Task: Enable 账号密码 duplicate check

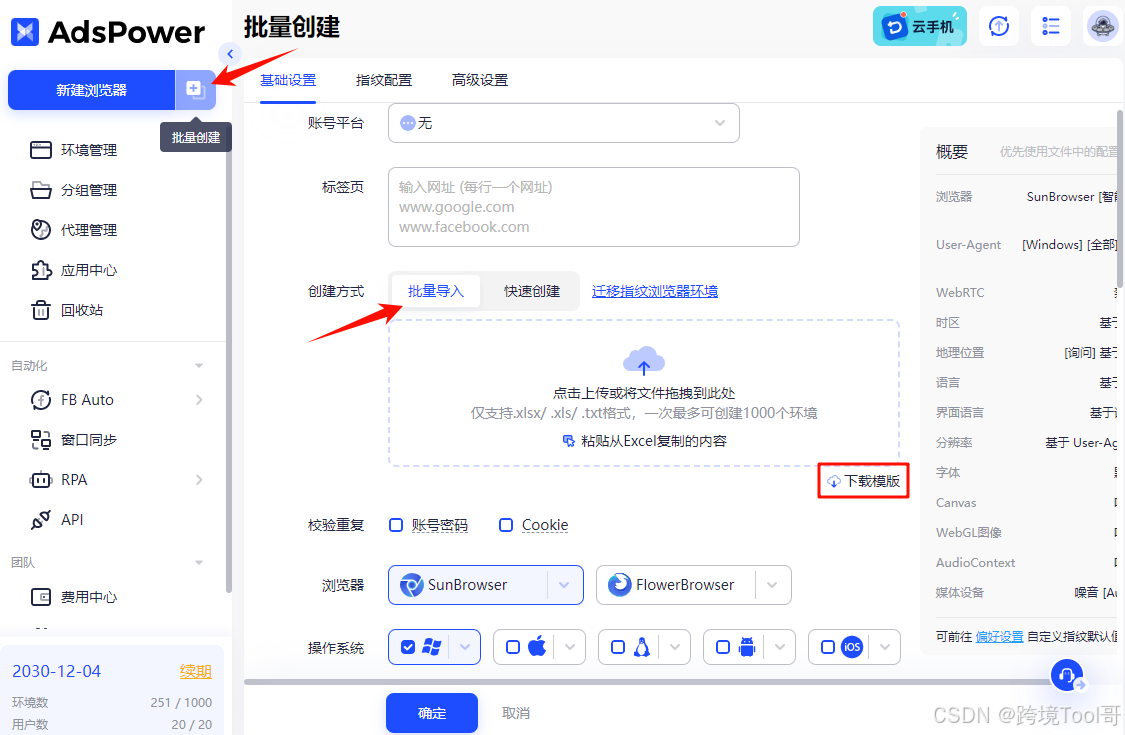Action: tap(395, 525)
